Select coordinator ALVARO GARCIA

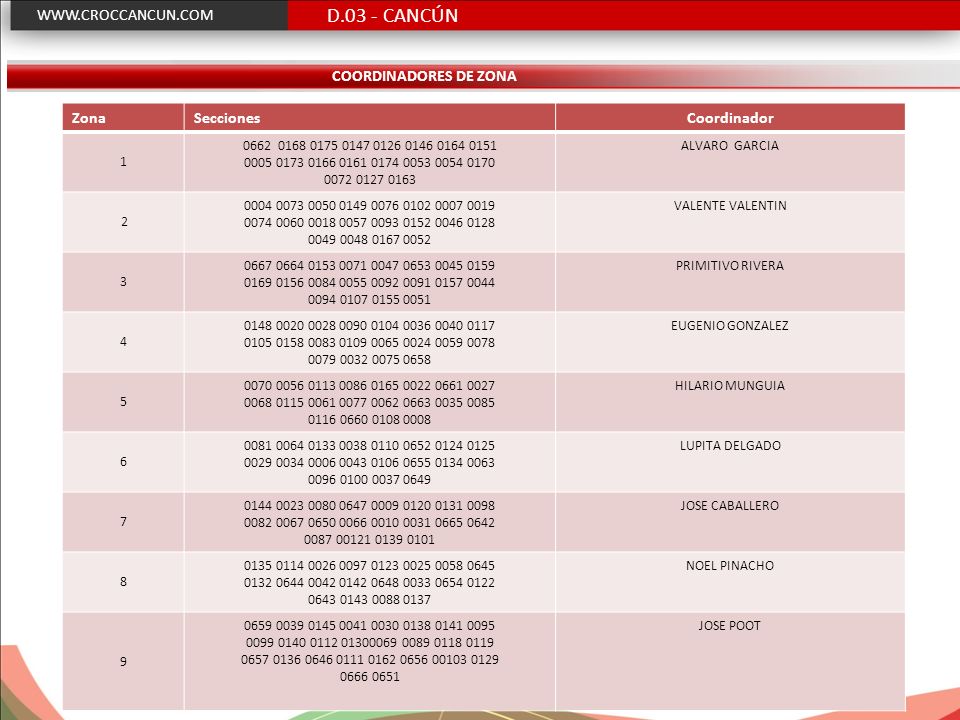[730, 146]
